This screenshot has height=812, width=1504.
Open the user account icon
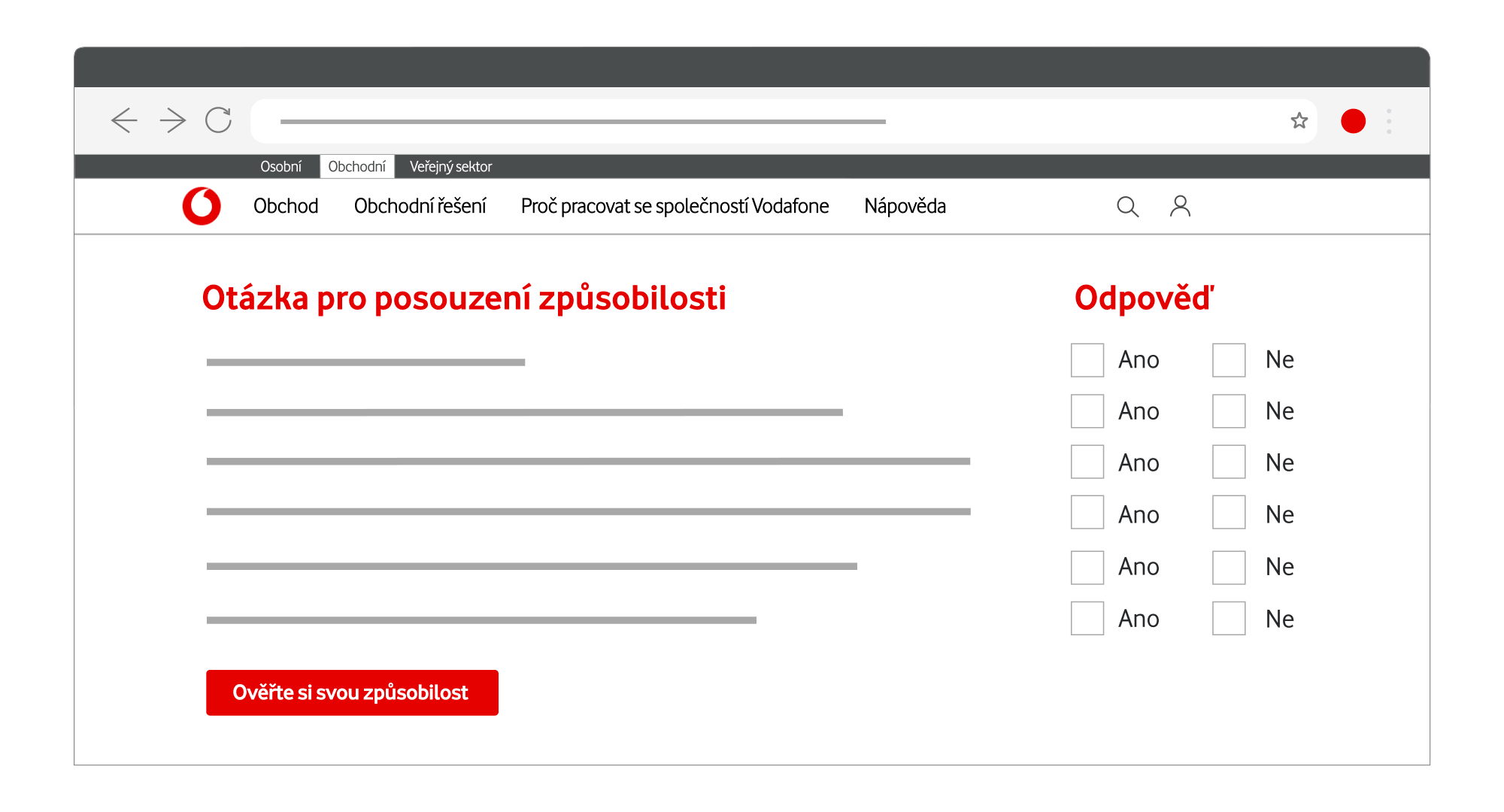click(1180, 206)
